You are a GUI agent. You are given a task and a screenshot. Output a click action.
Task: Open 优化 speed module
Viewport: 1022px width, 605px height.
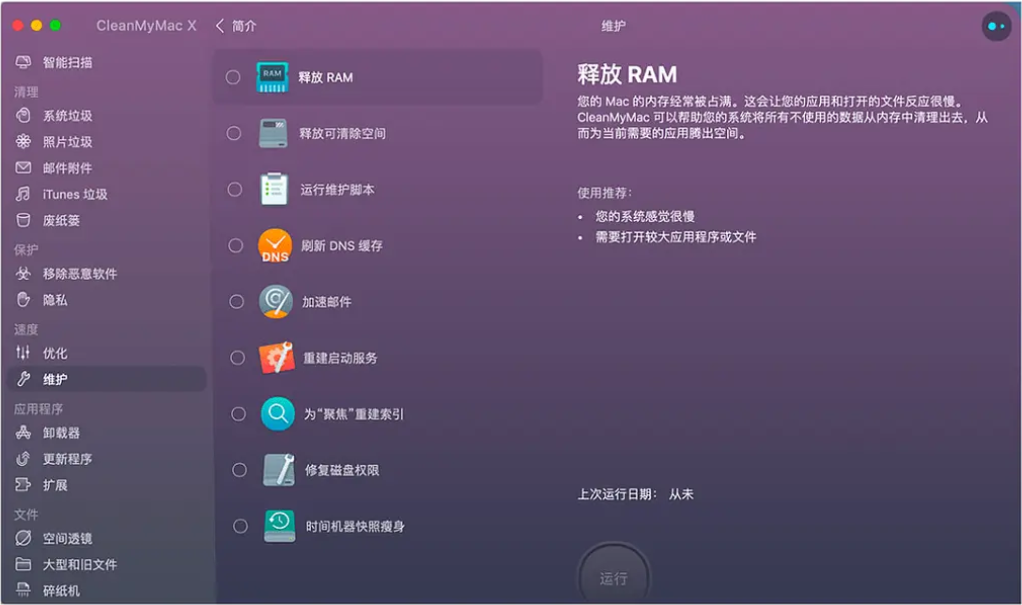pyautogui.click(x=42, y=353)
